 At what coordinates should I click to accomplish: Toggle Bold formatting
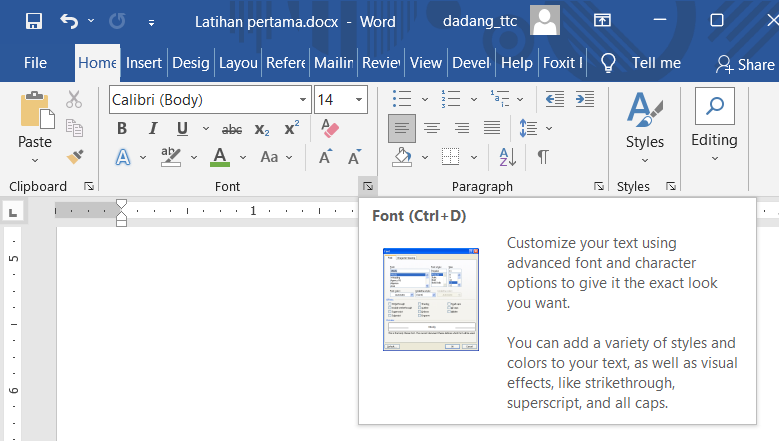122,129
